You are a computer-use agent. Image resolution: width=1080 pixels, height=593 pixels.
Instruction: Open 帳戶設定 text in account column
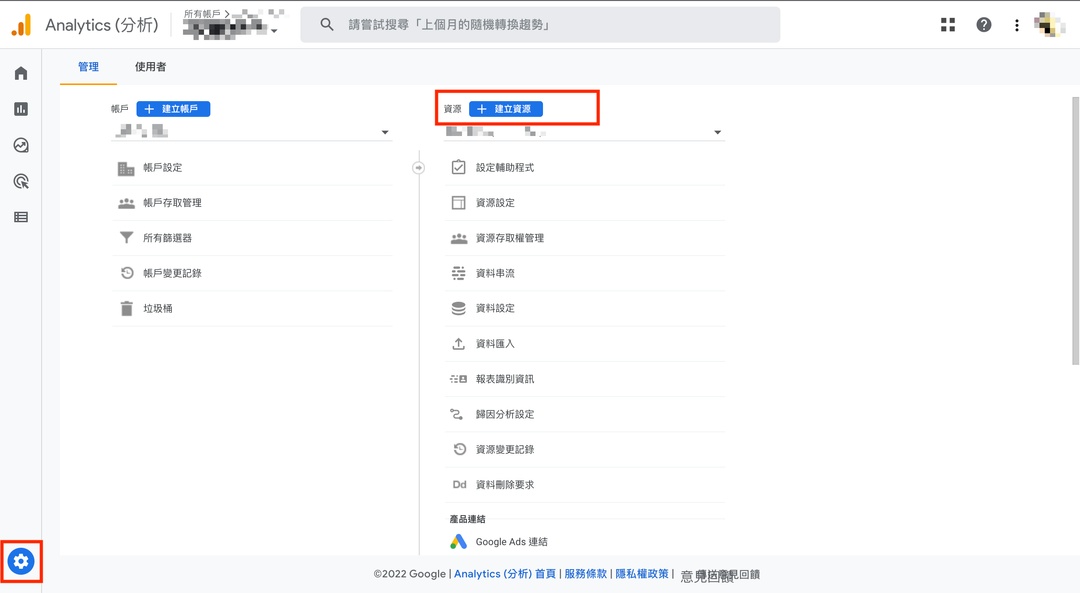(163, 167)
